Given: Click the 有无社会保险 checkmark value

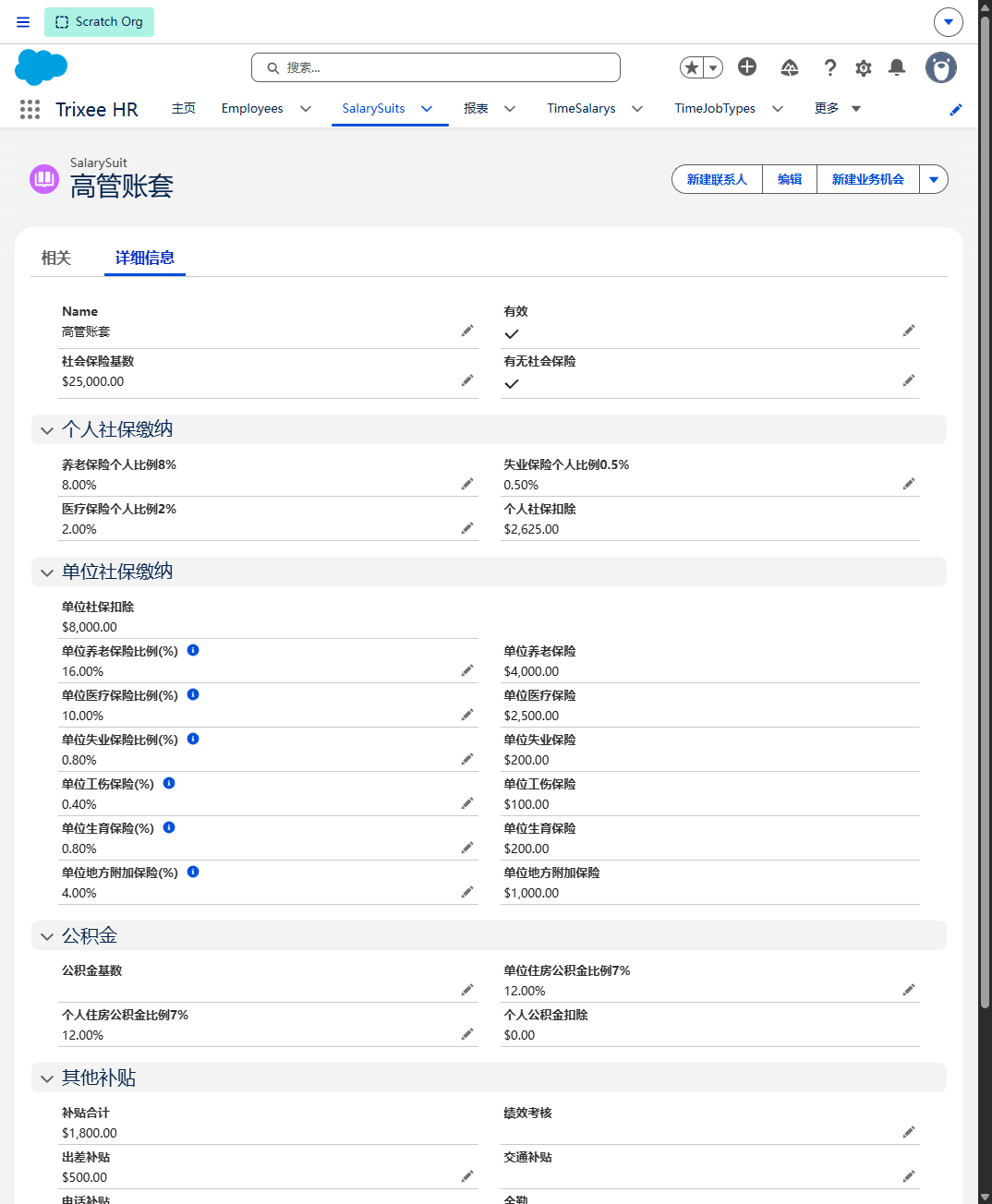Looking at the screenshot, I should 512,384.
